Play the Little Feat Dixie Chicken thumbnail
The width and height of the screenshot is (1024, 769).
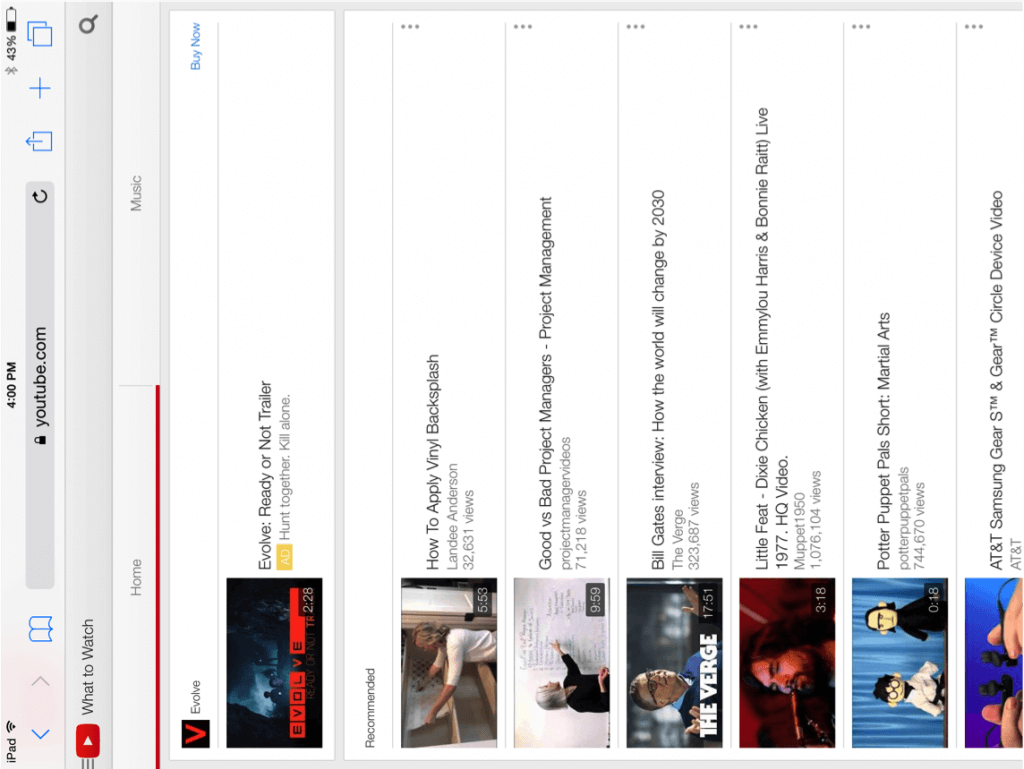click(x=786, y=663)
